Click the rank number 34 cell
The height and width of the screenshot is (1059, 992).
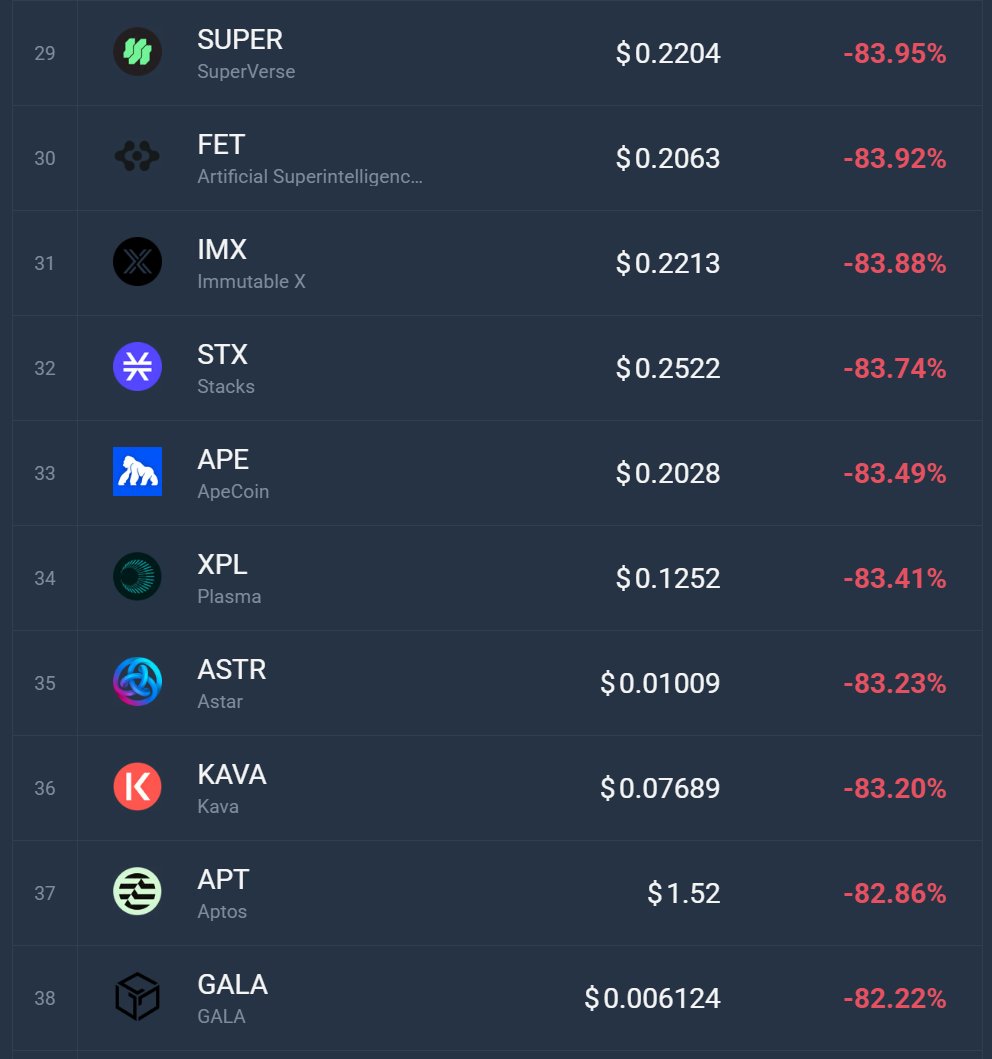tap(45, 578)
